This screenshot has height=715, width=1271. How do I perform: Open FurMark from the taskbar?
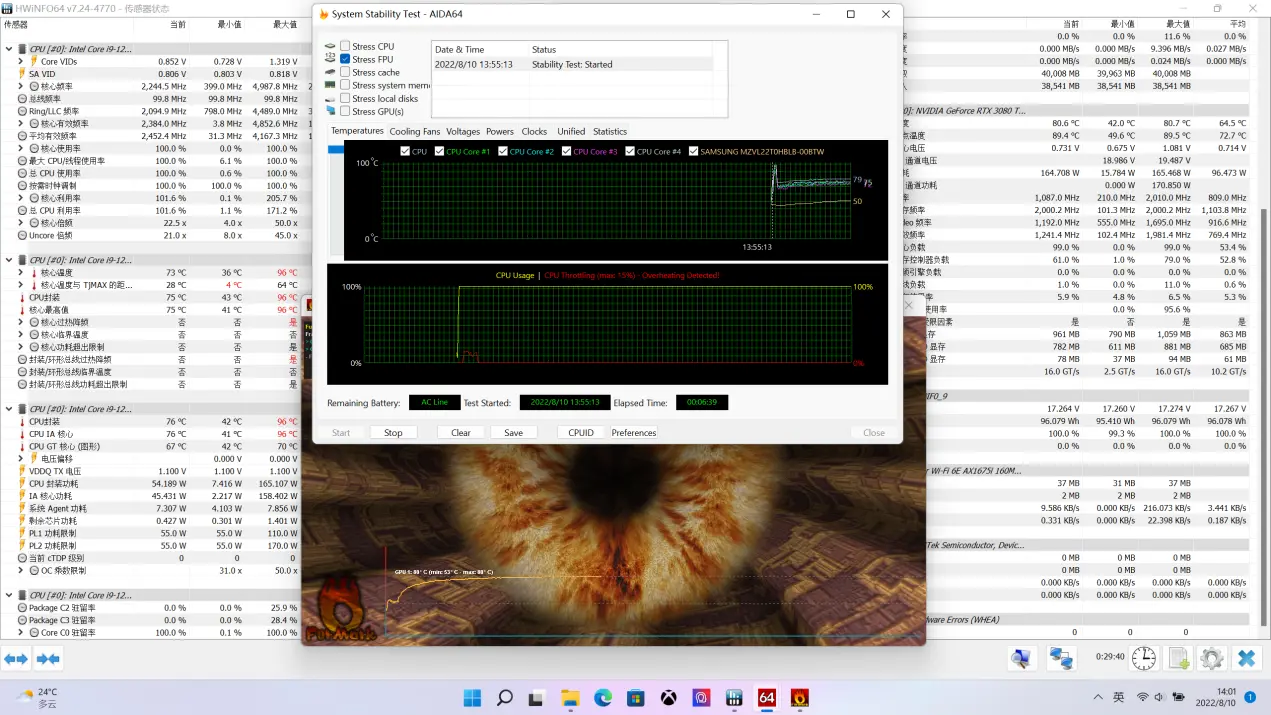[800, 697]
